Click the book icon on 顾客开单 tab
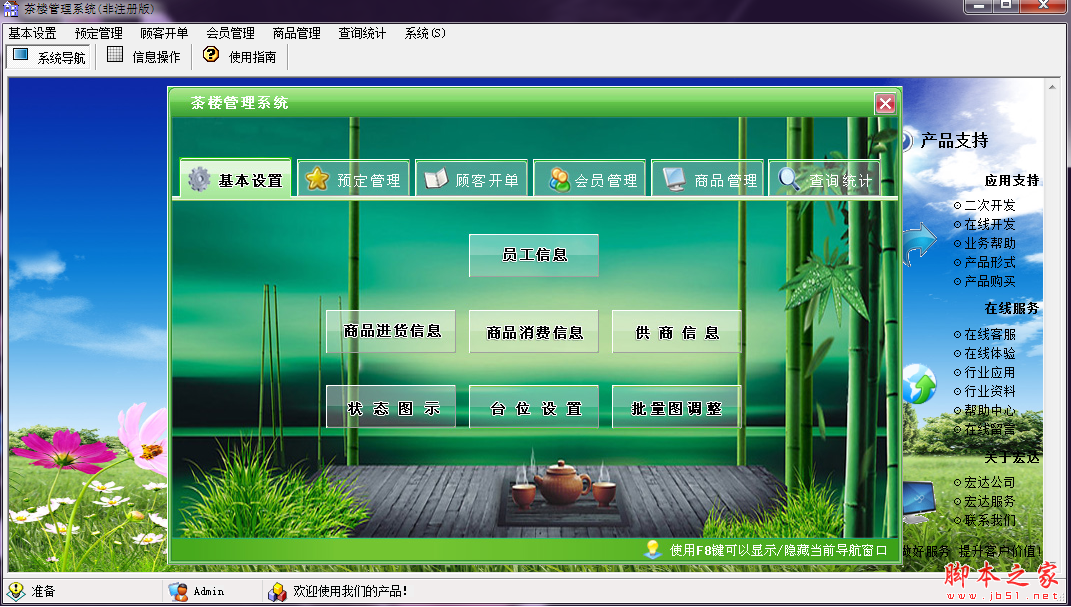The width and height of the screenshot is (1071, 607). pyautogui.click(x=435, y=180)
